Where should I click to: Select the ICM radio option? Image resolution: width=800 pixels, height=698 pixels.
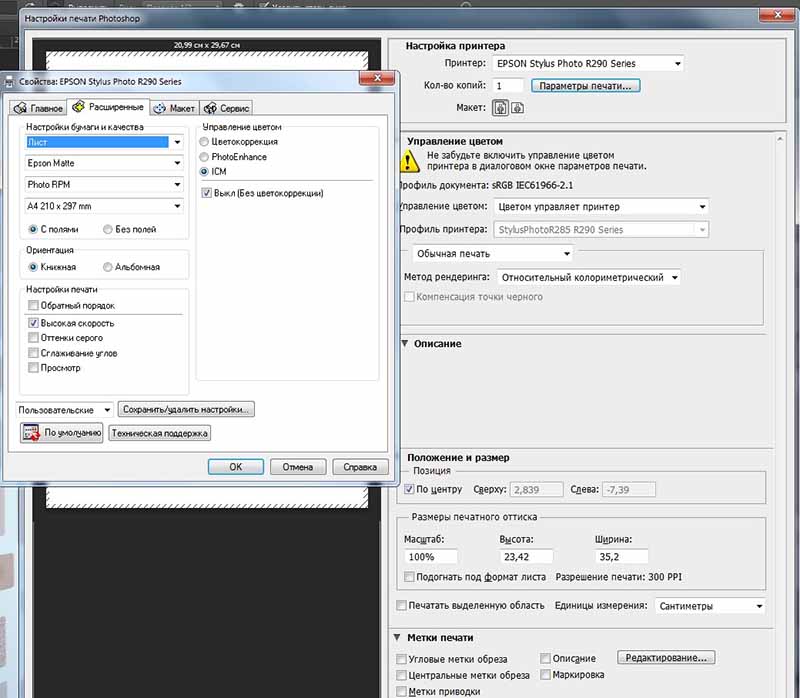(x=204, y=171)
